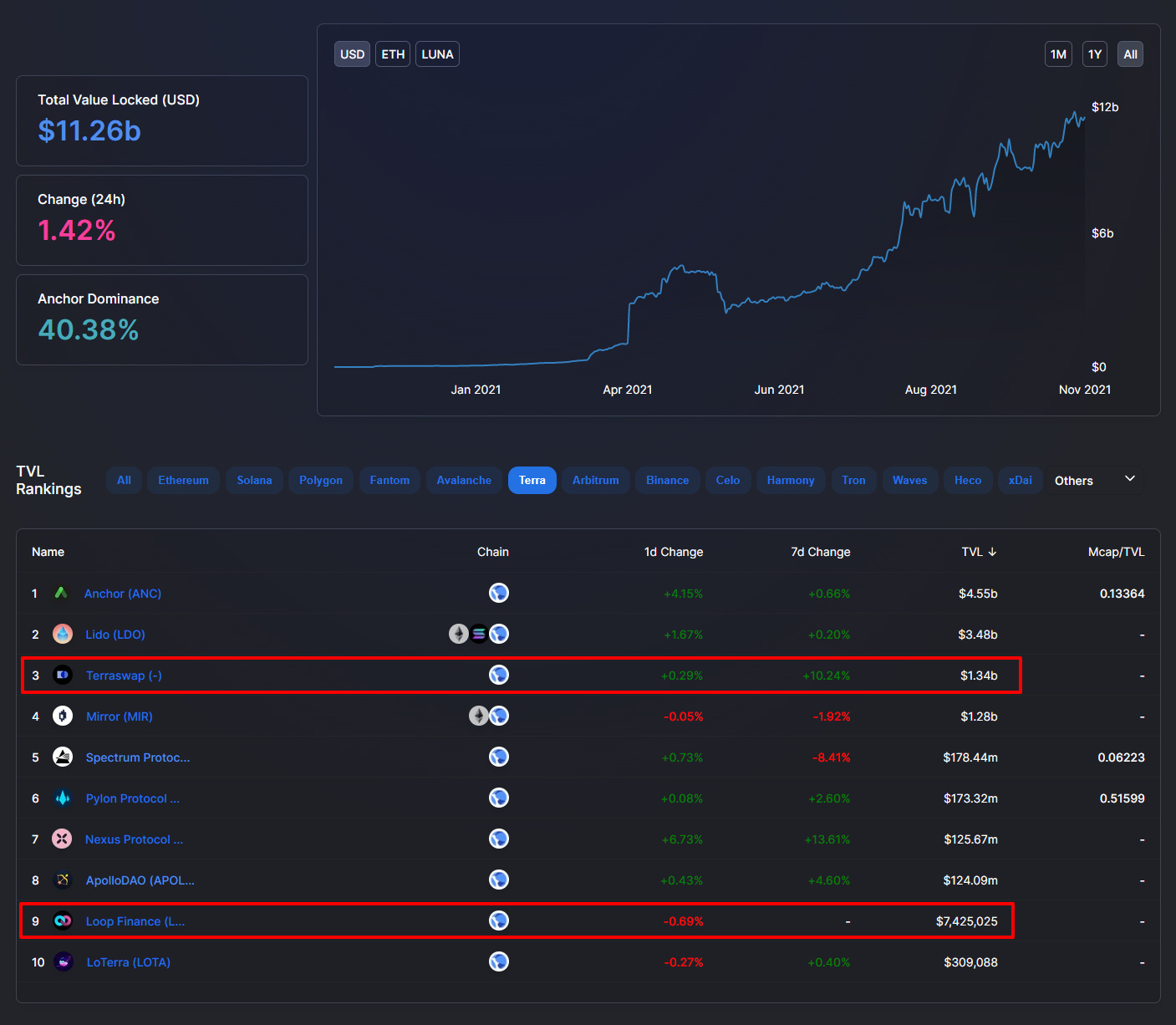Click the Lido protocol logo icon
This screenshot has height=1025, width=1176.
point(63,634)
